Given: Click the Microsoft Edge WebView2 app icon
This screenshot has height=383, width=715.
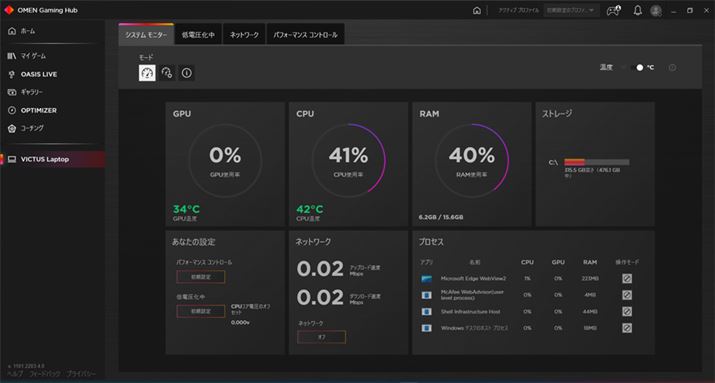Looking at the screenshot, I should (426, 279).
